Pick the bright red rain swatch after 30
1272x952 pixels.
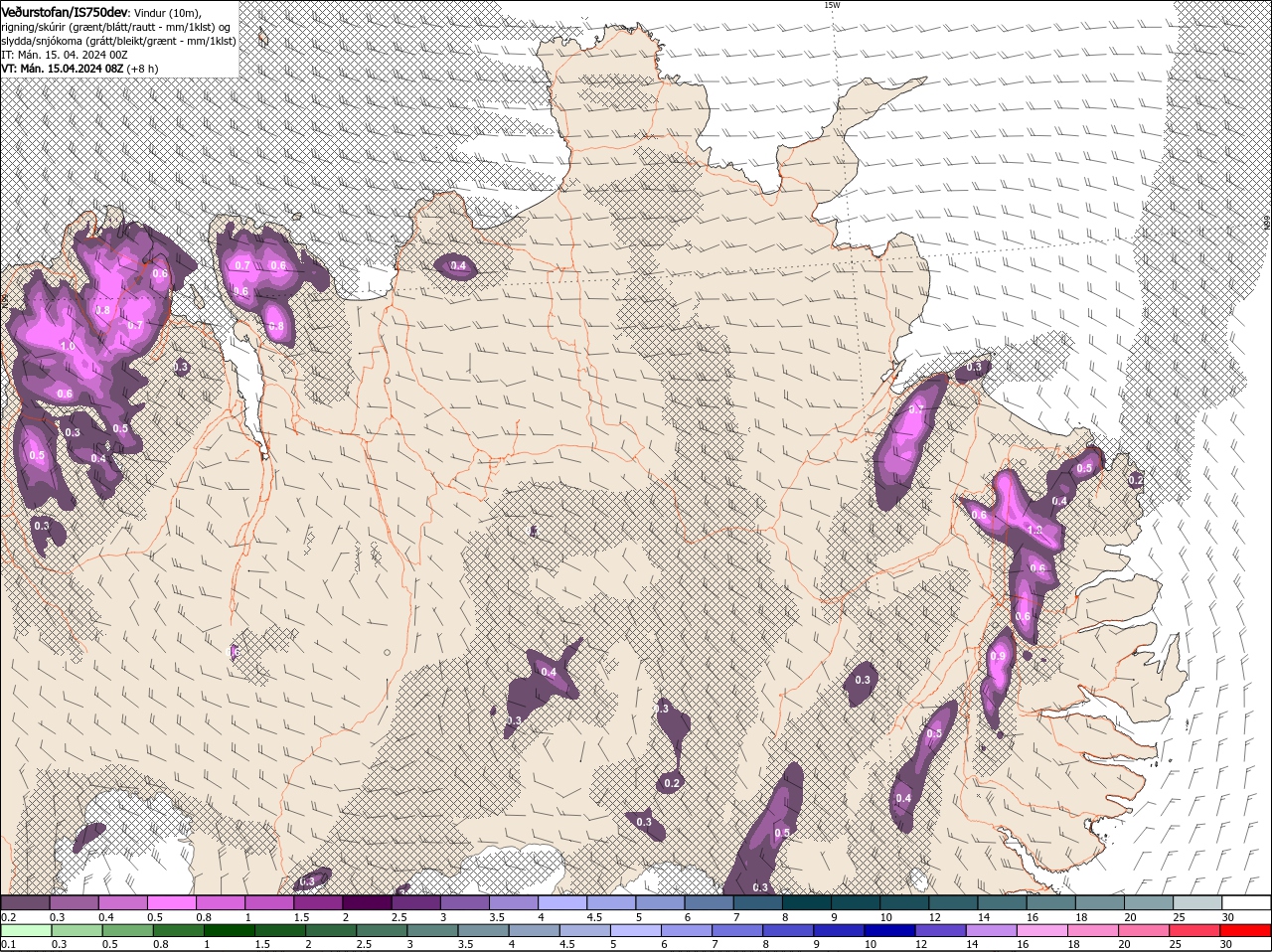click(1247, 930)
